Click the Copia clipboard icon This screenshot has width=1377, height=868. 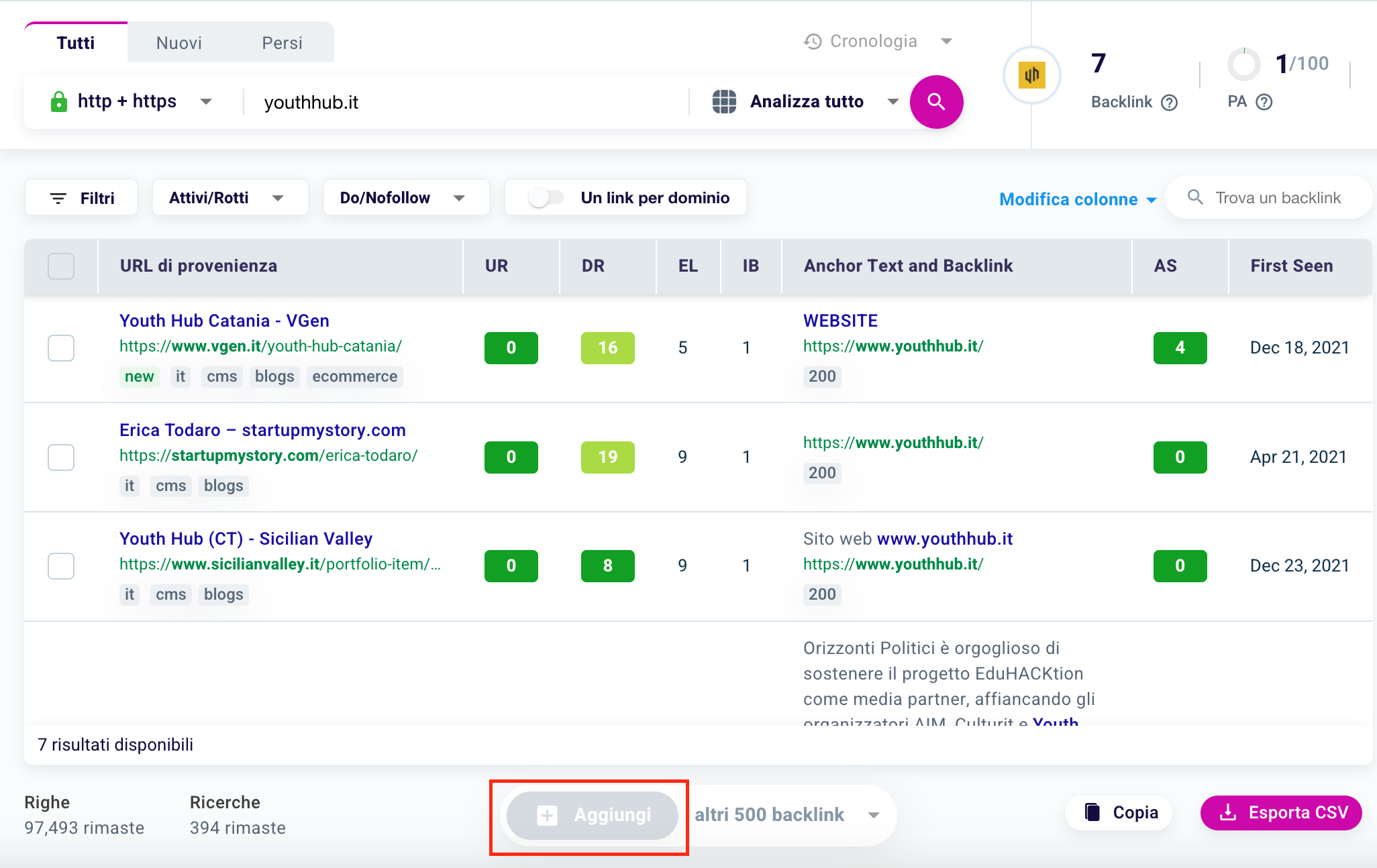click(1092, 812)
